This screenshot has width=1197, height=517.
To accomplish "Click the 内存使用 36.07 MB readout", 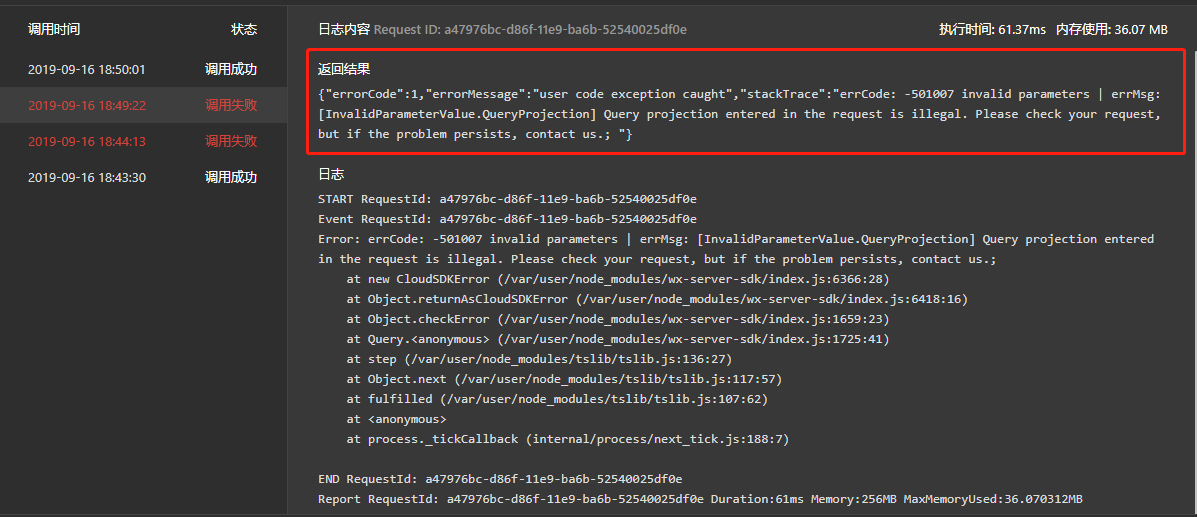I will tap(1112, 30).
